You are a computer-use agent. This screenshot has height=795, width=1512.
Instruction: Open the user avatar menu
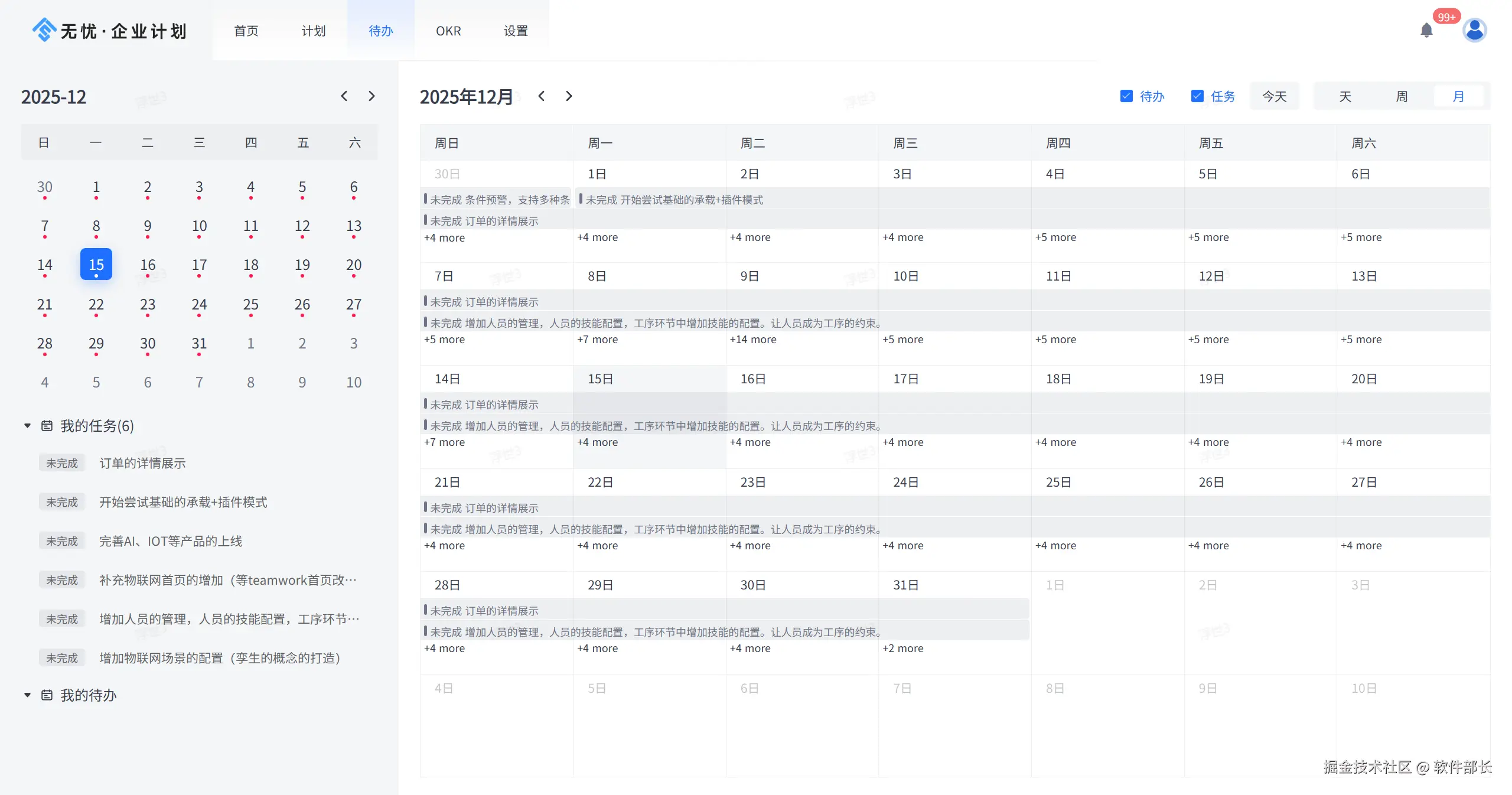click(x=1474, y=30)
